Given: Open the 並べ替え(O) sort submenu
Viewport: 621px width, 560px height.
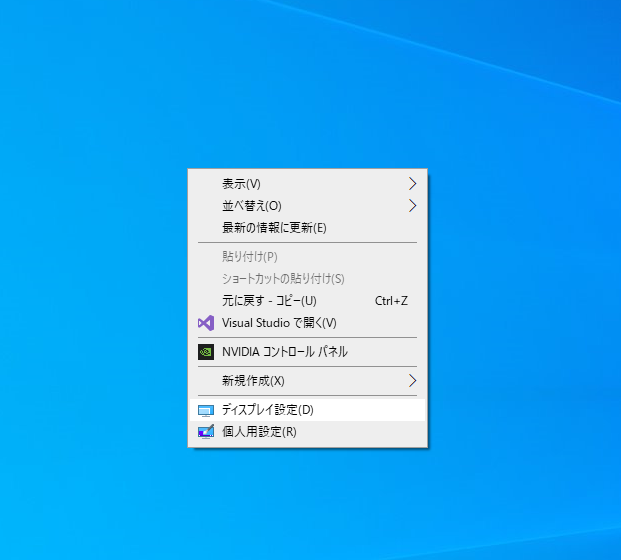Looking at the screenshot, I should pos(251,206).
